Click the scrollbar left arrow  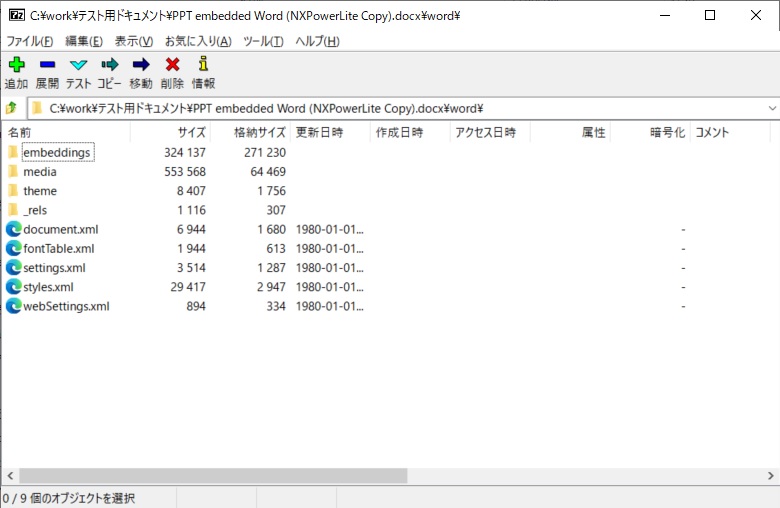tap(10, 476)
